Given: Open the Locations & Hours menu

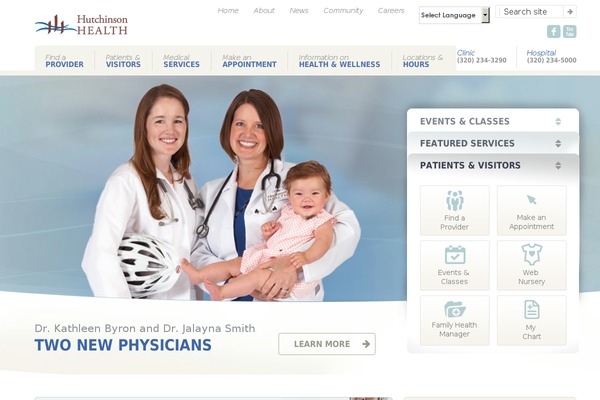Looking at the screenshot, I should pos(423,60).
